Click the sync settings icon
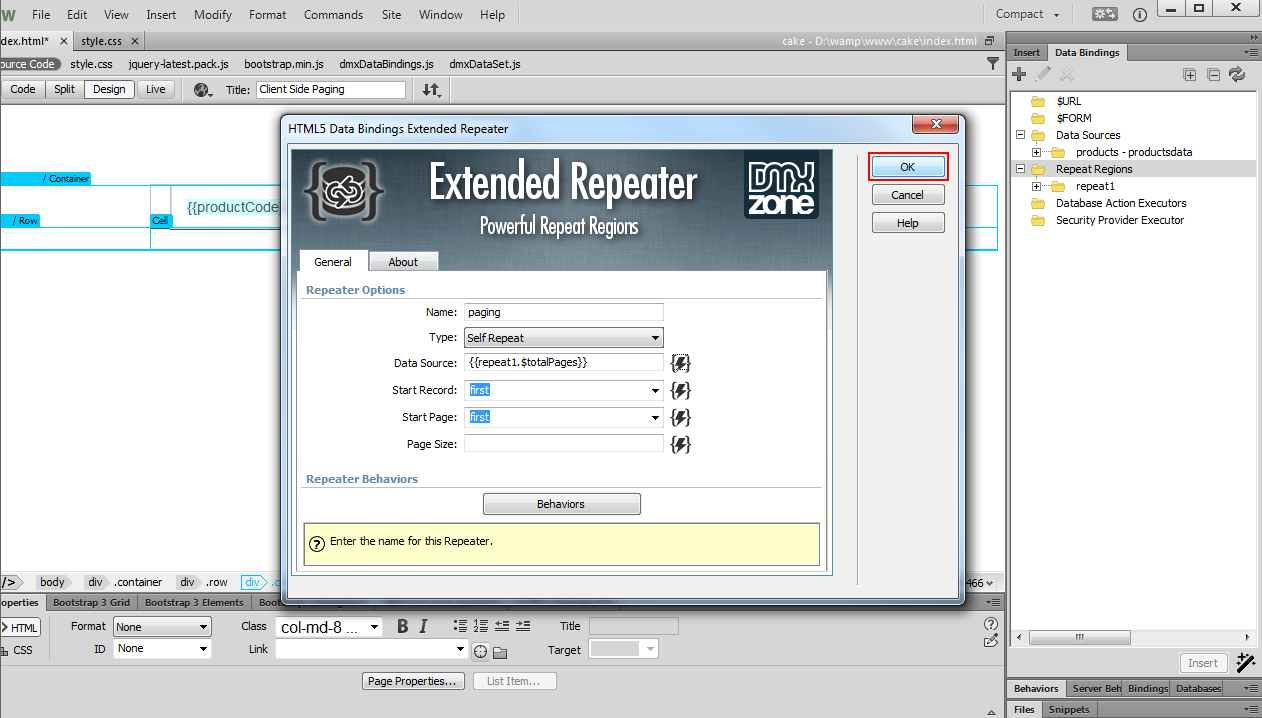The width and height of the screenshot is (1262, 718). point(1105,14)
